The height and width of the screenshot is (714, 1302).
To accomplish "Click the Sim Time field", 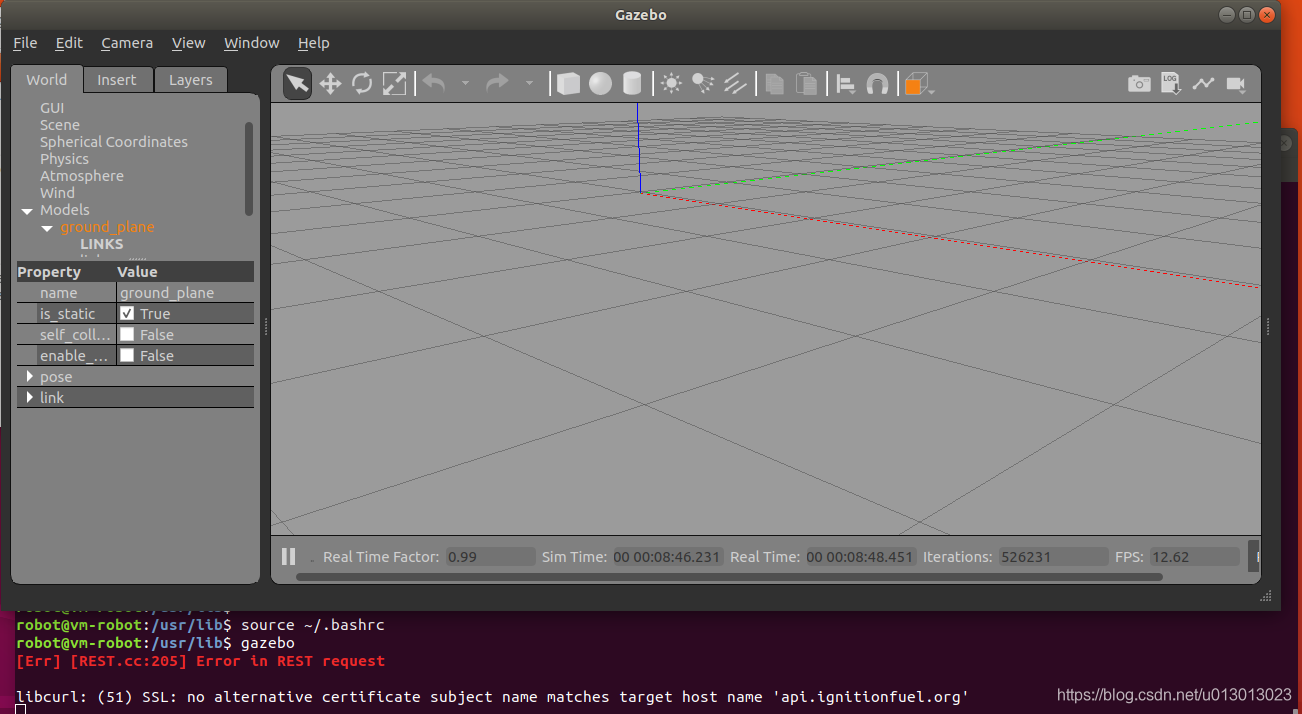I will 666,557.
